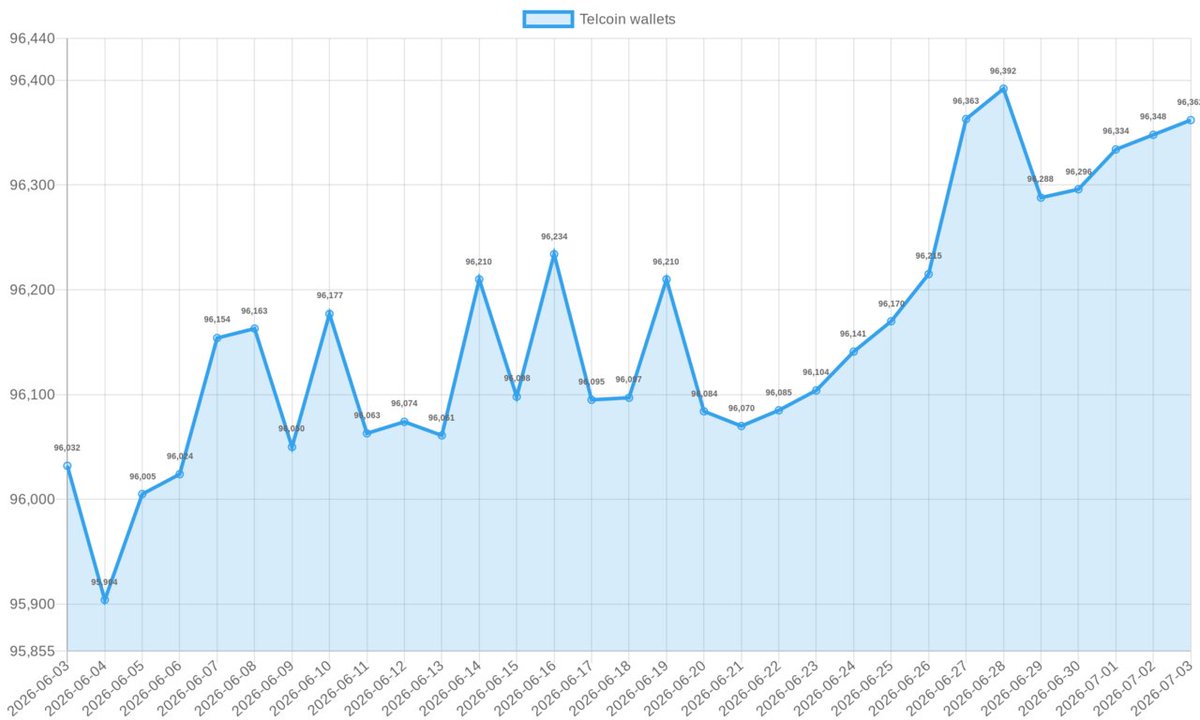Select the data point for 2026-06-24
The width and height of the screenshot is (1200, 720).
pos(853,351)
